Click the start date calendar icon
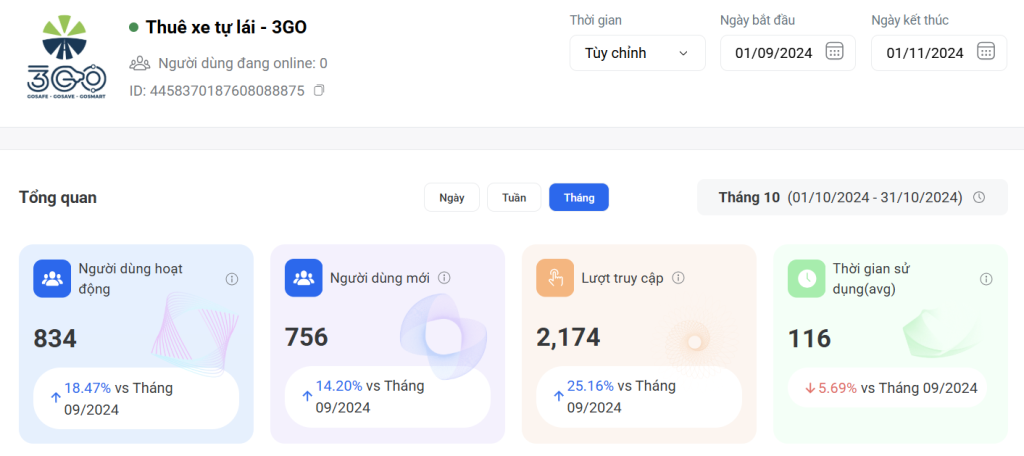Image resolution: width=1024 pixels, height=456 pixels. coord(835,52)
